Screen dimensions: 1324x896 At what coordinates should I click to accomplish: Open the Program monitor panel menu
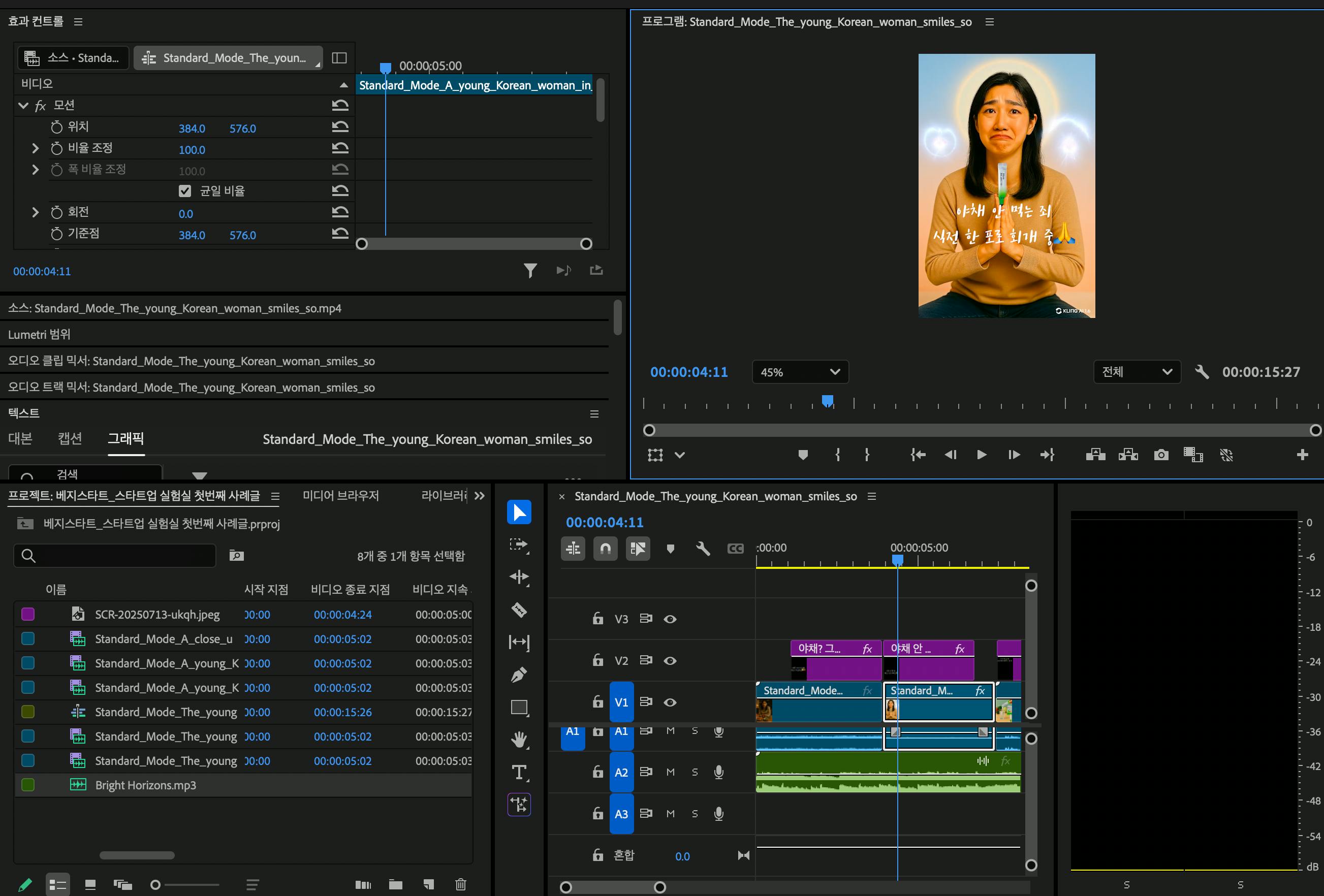click(990, 22)
